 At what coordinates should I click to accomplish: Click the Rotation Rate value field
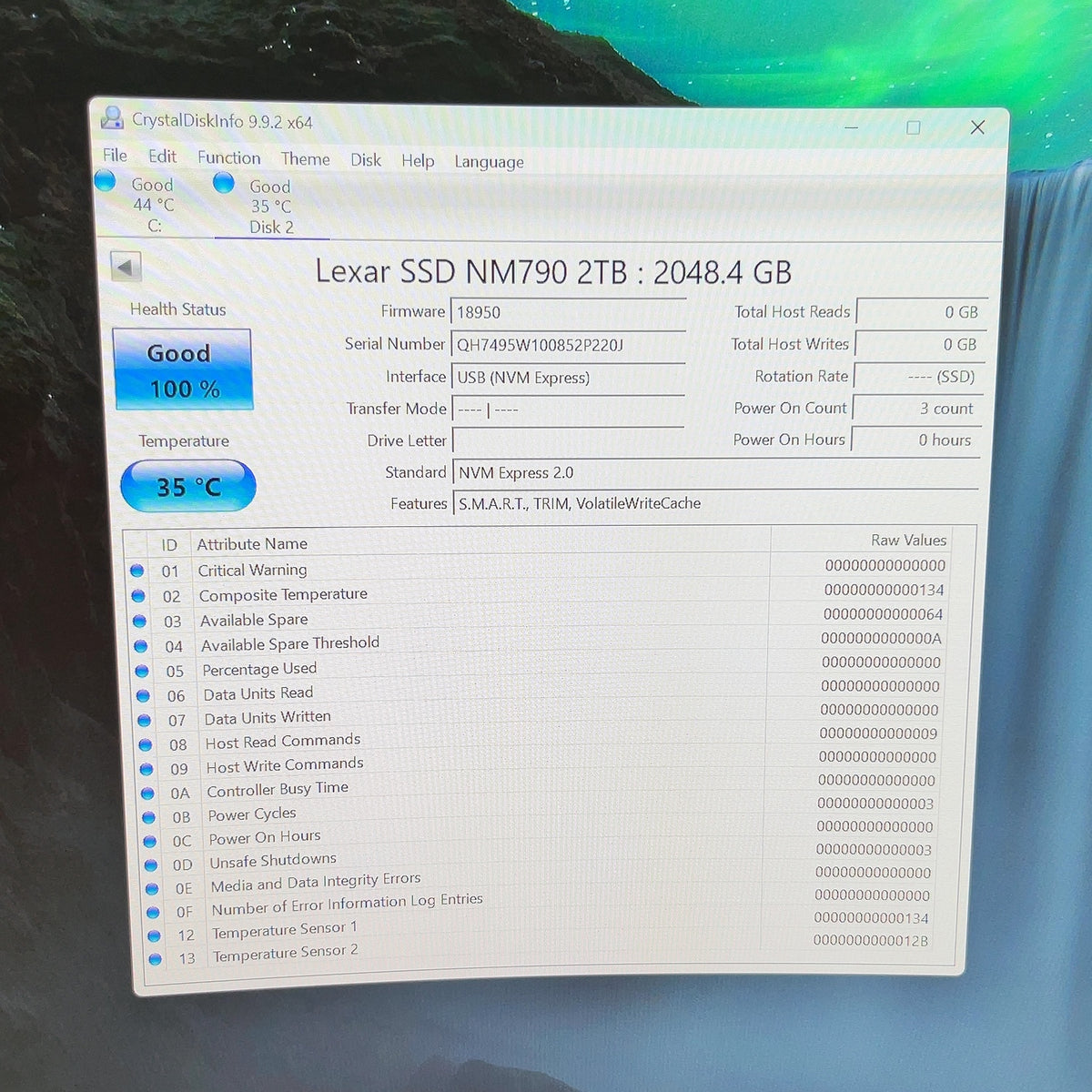click(x=918, y=376)
